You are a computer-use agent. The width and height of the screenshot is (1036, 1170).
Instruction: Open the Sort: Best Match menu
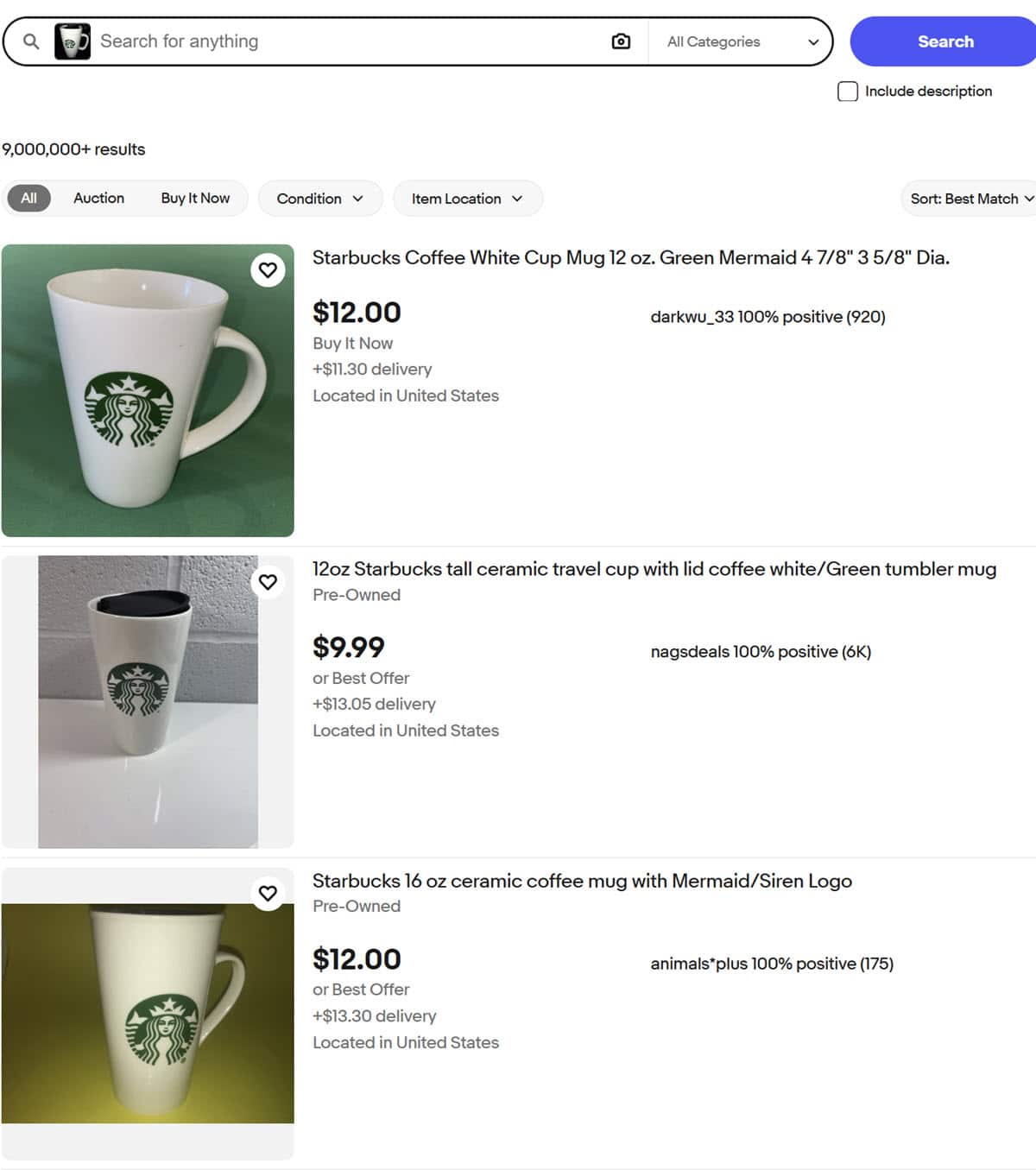970,199
